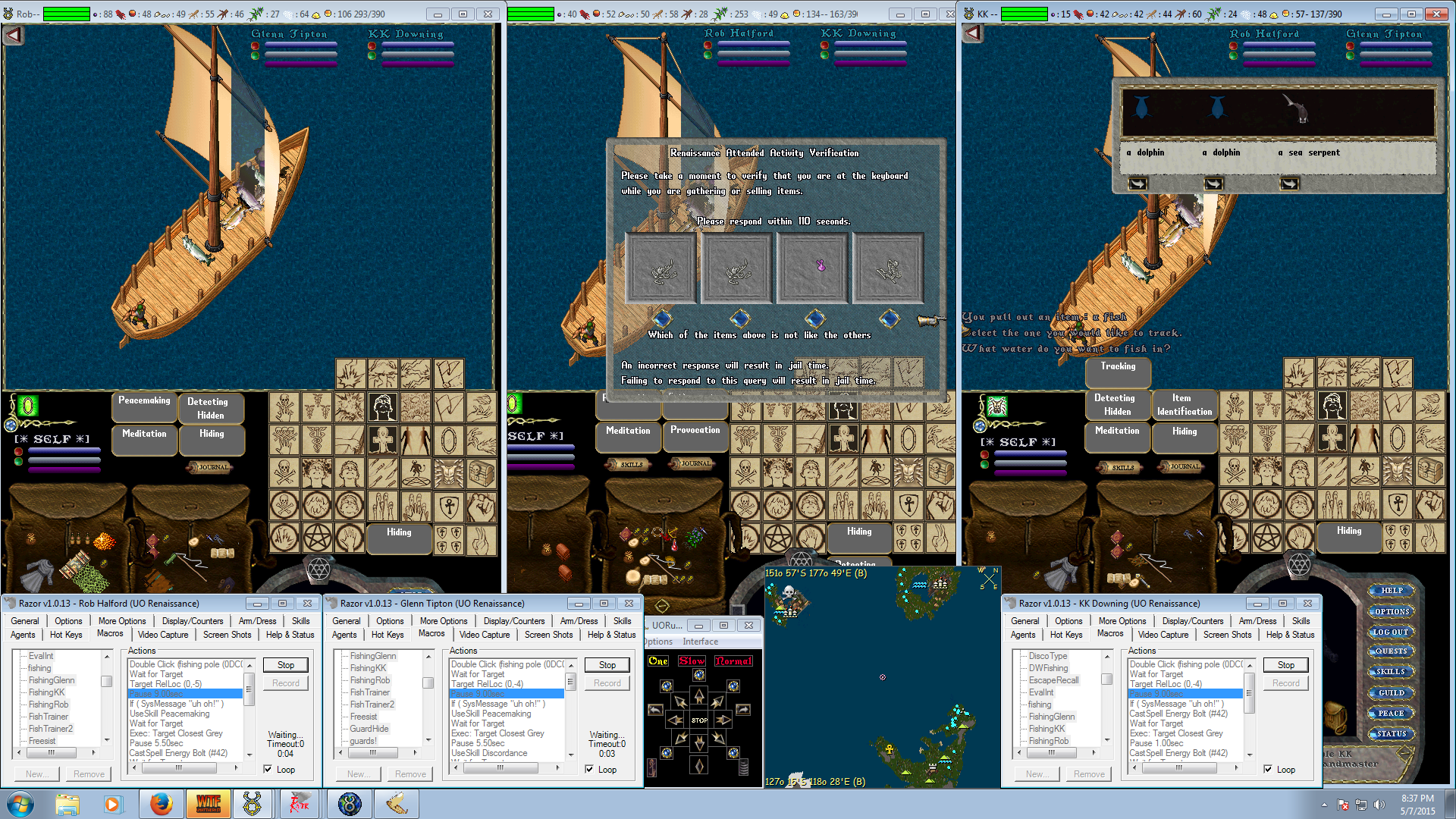Select 'UseSkill Discordance' action in Glenn Razor

coord(489,753)
